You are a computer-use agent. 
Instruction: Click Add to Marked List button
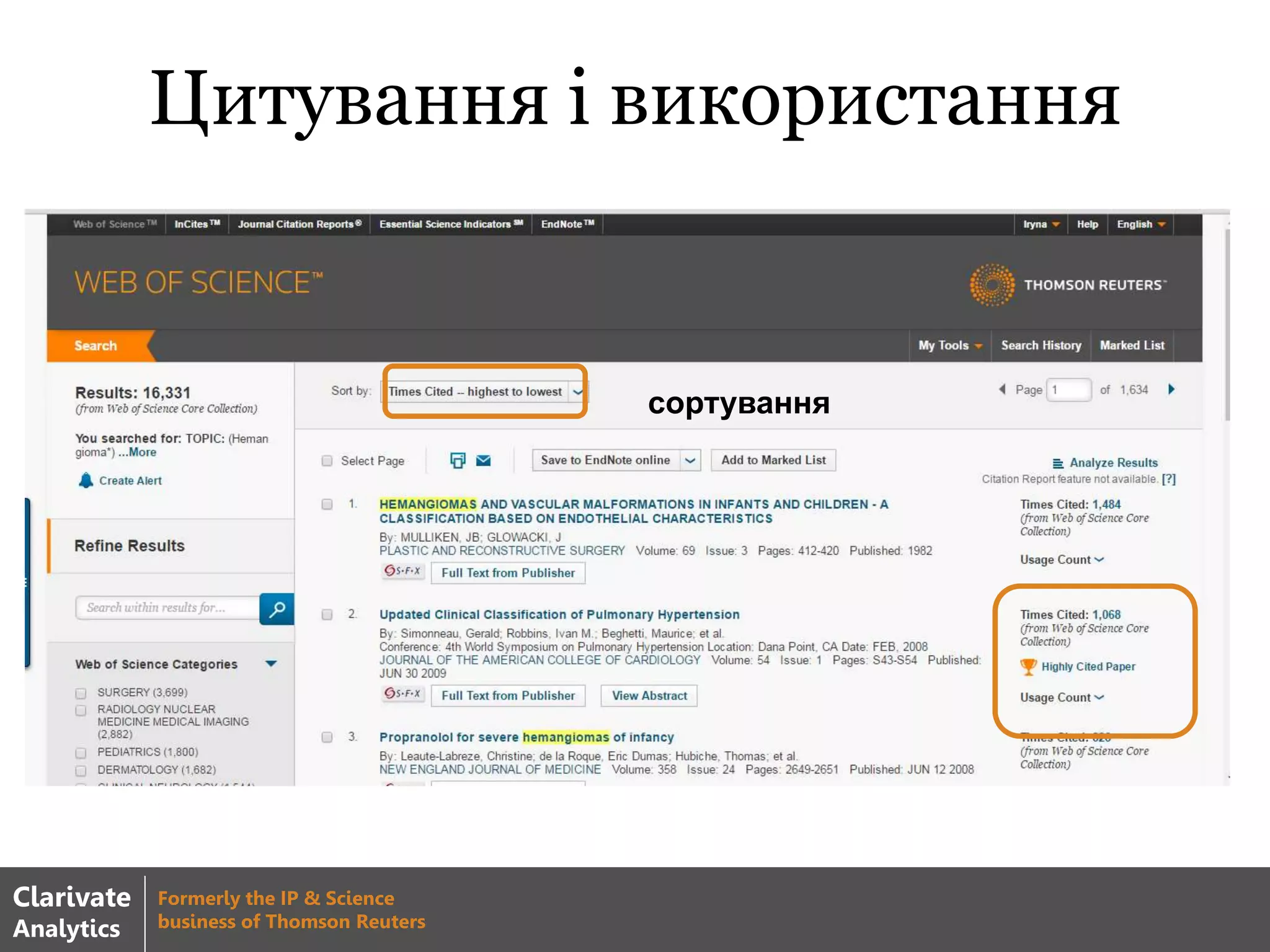[x=773, y=461]
